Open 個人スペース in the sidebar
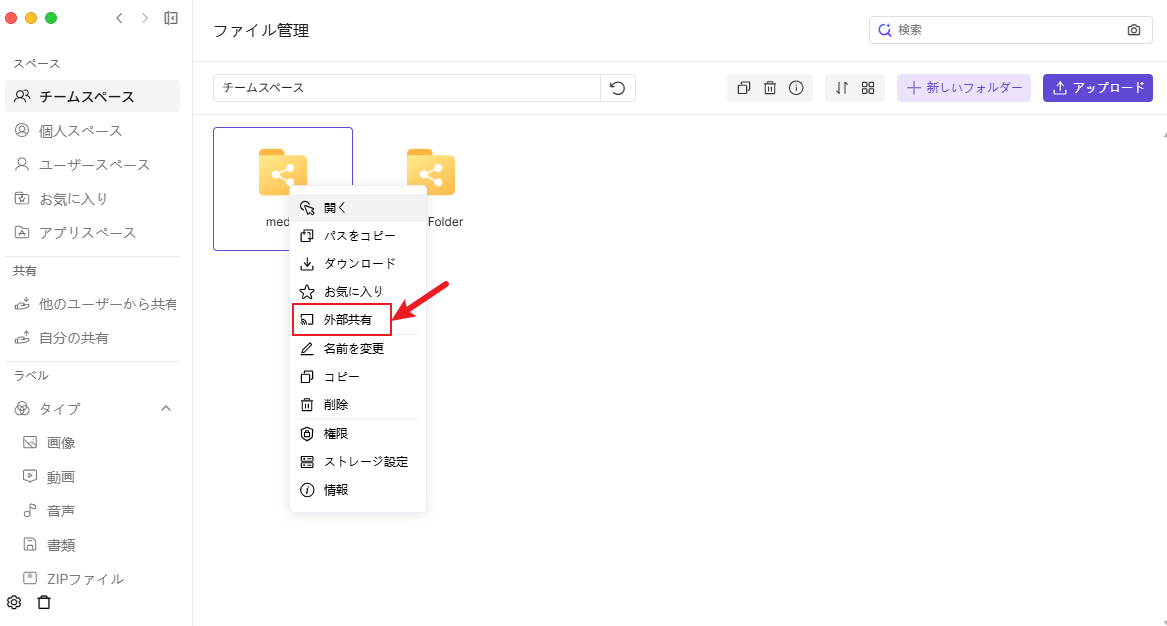 80,131
